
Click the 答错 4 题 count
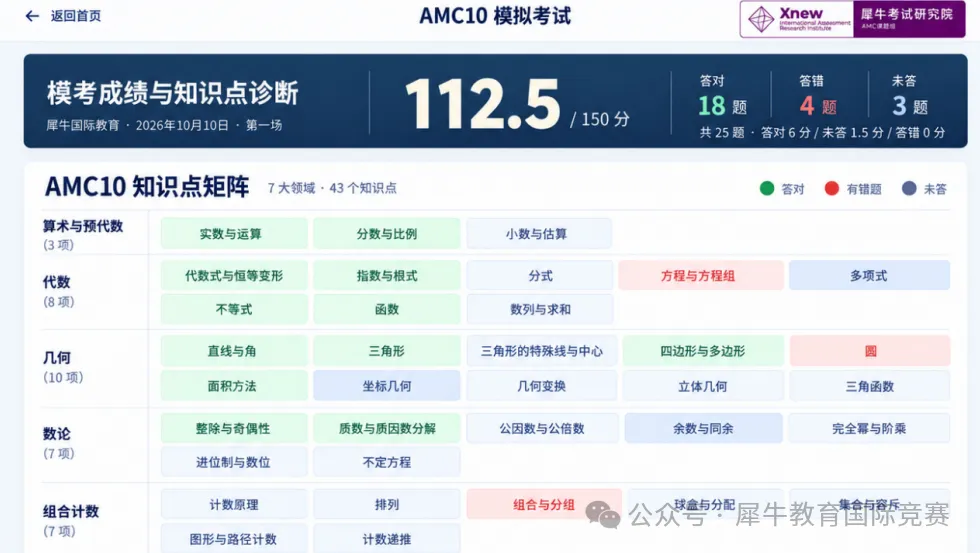(818, 97)
